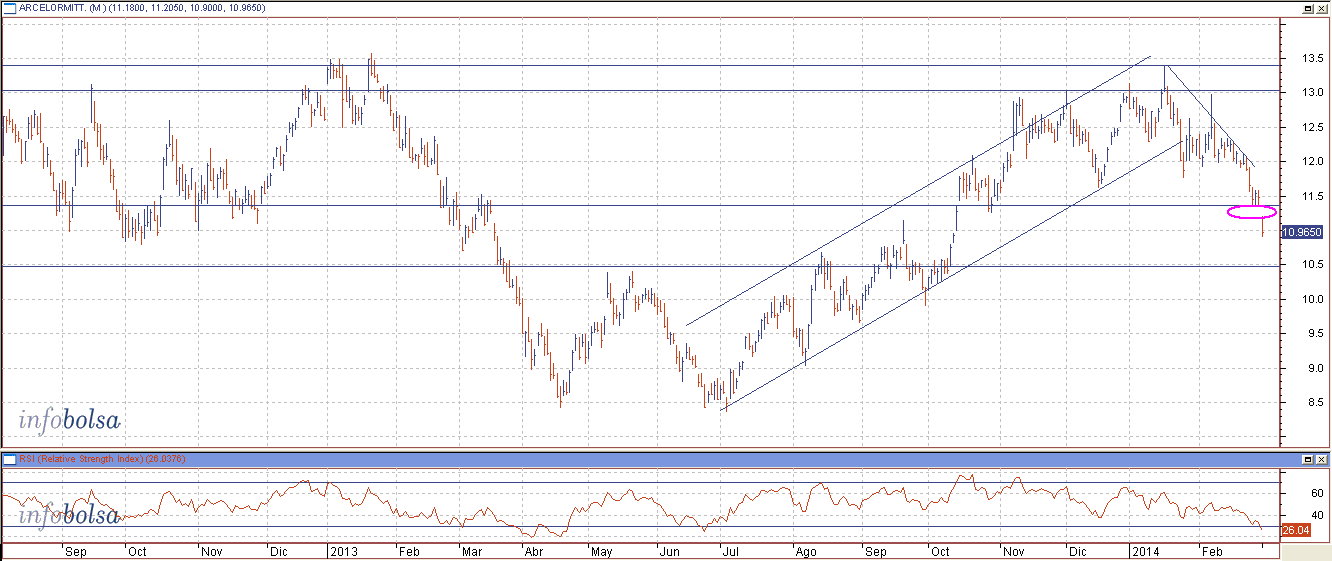The width and height of the screenshot is (1332, 561).
Task: Click the current price label 10.9650
Action: pos(1302,232)
